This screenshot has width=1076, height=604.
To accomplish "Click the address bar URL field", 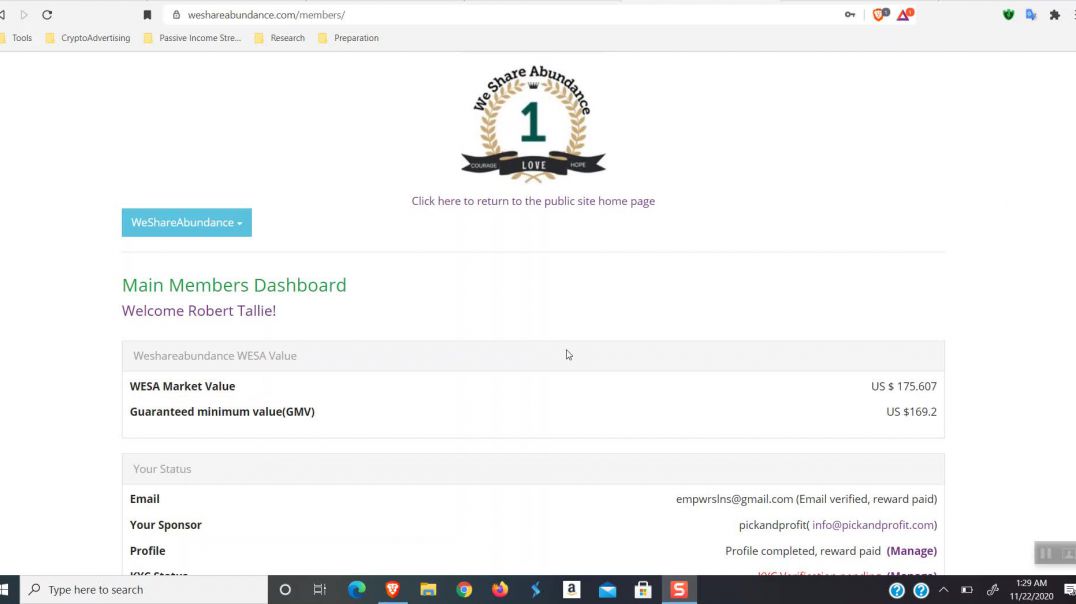I will [506, 14].
